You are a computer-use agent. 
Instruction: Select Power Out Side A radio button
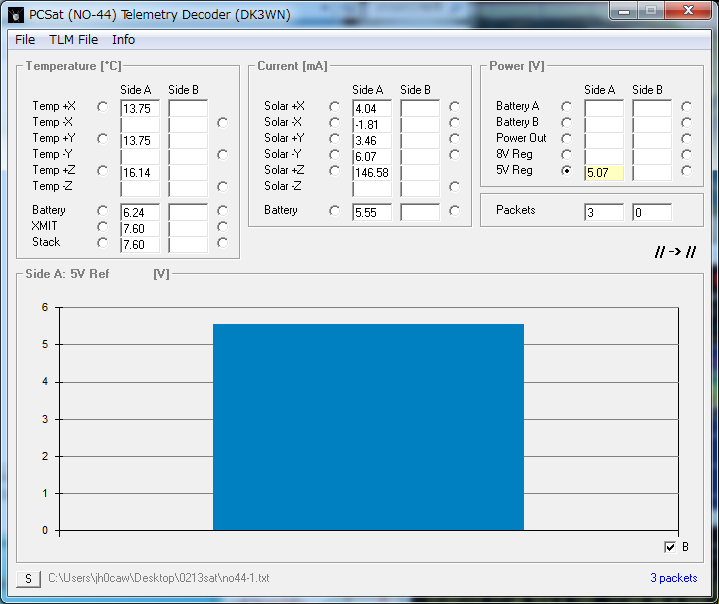(x=567, y=139)
